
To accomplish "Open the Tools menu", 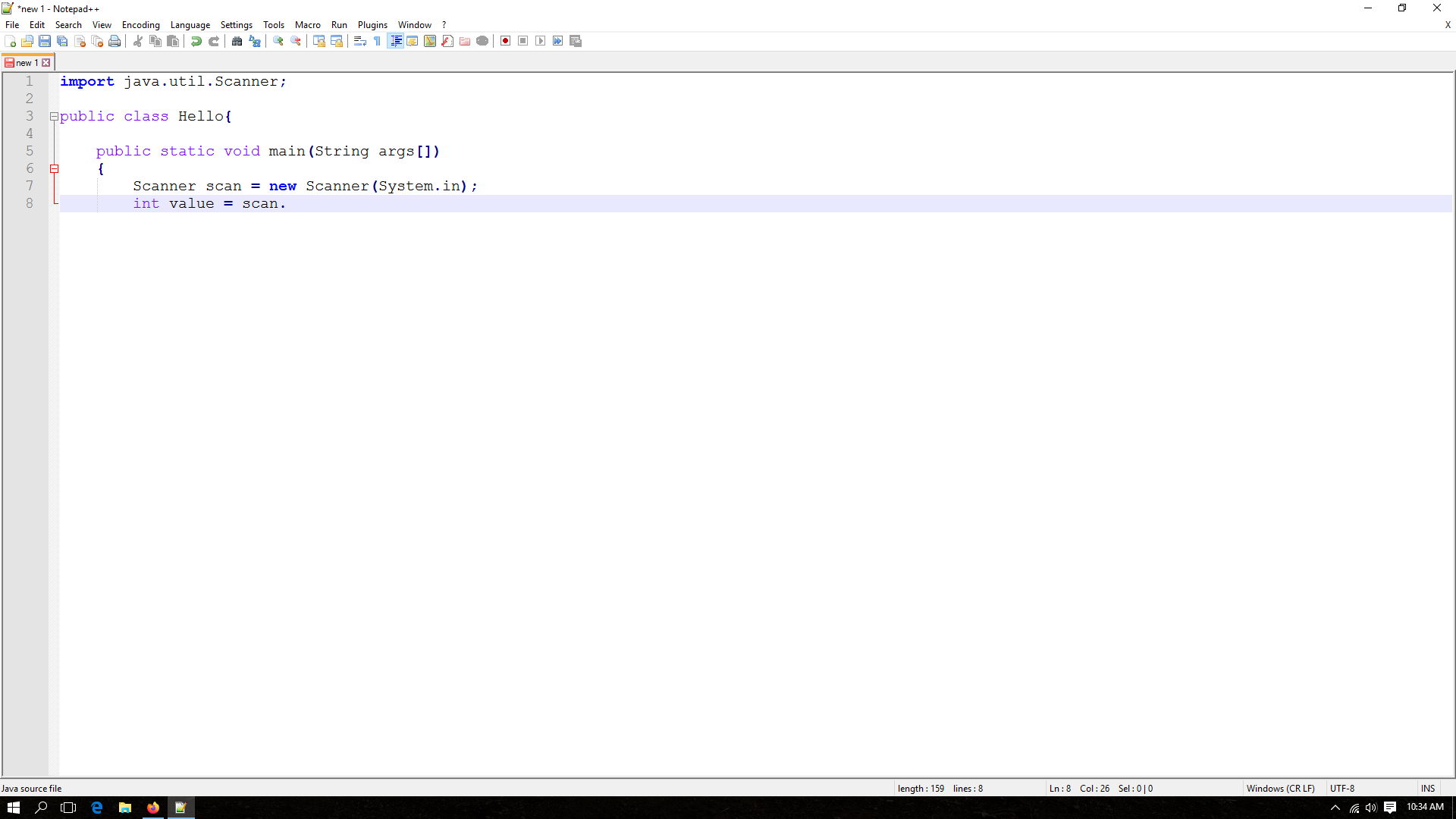I will 274,25.
